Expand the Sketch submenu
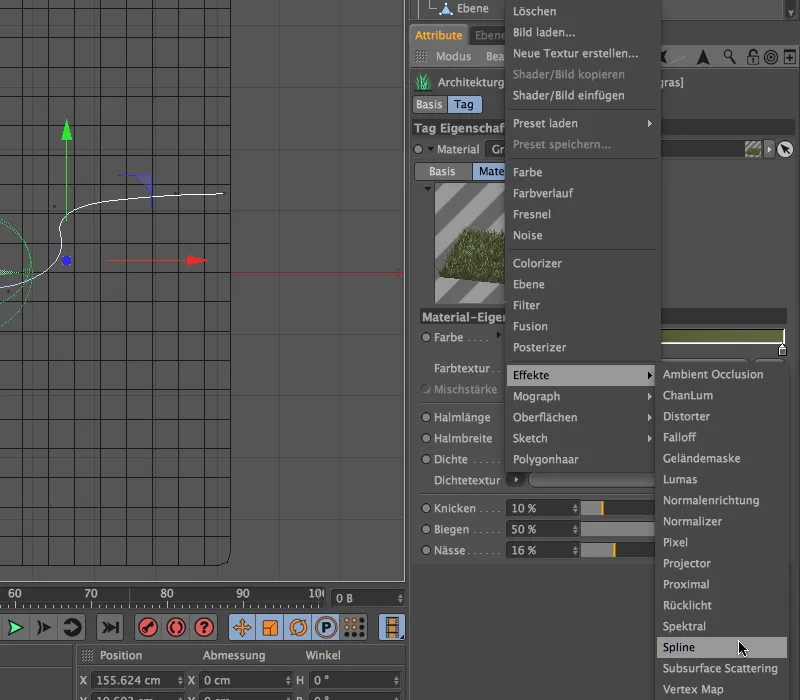 click(582, 438)
